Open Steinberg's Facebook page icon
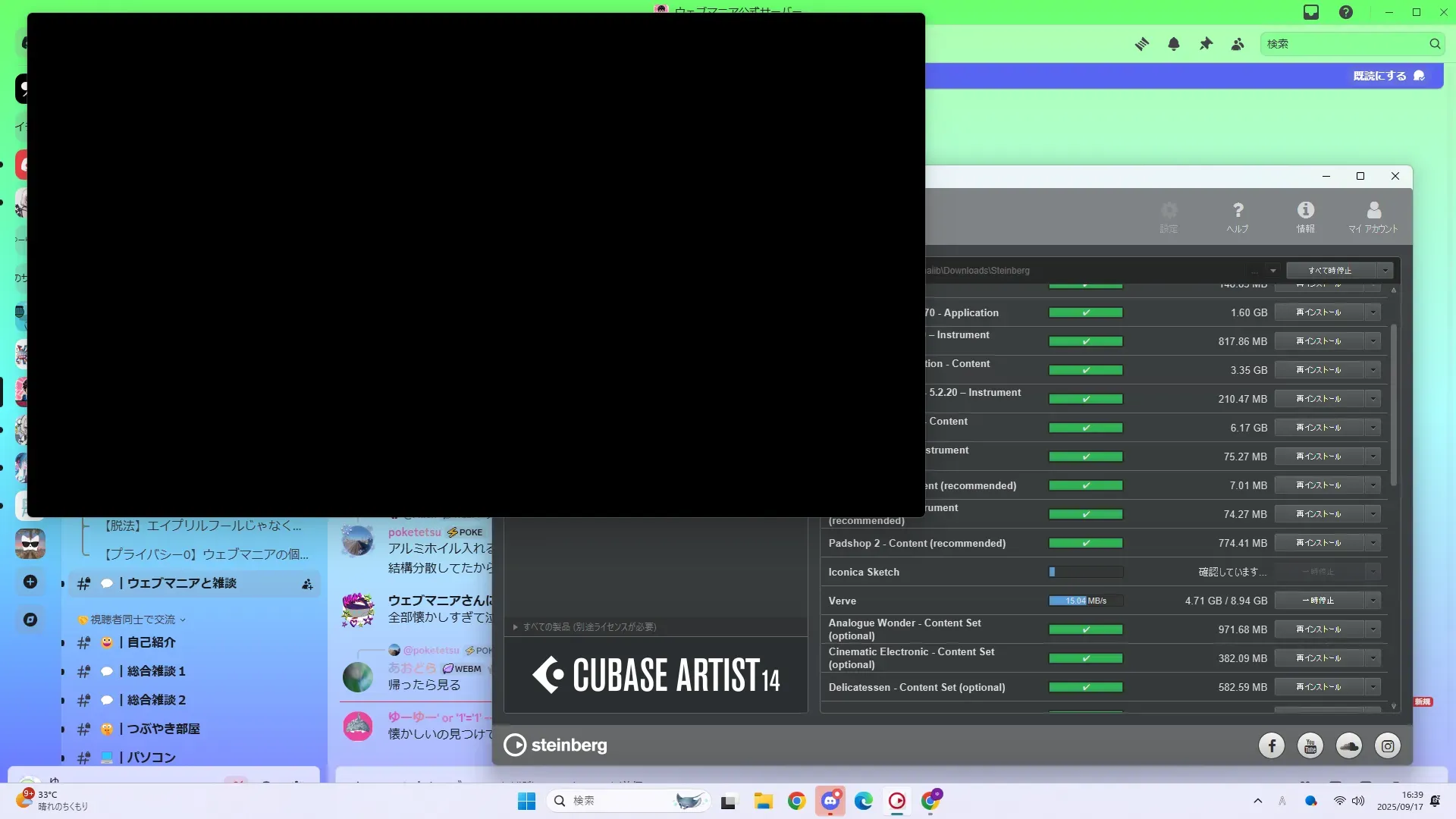This screenshot has height=819, width=1456. (1272, 746)
